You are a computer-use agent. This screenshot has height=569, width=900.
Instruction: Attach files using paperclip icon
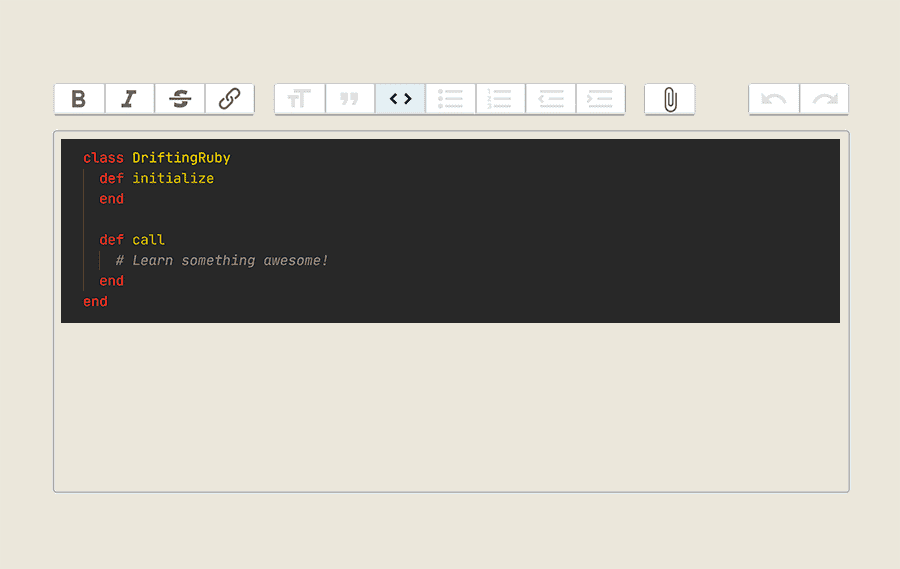pos(670,99)
